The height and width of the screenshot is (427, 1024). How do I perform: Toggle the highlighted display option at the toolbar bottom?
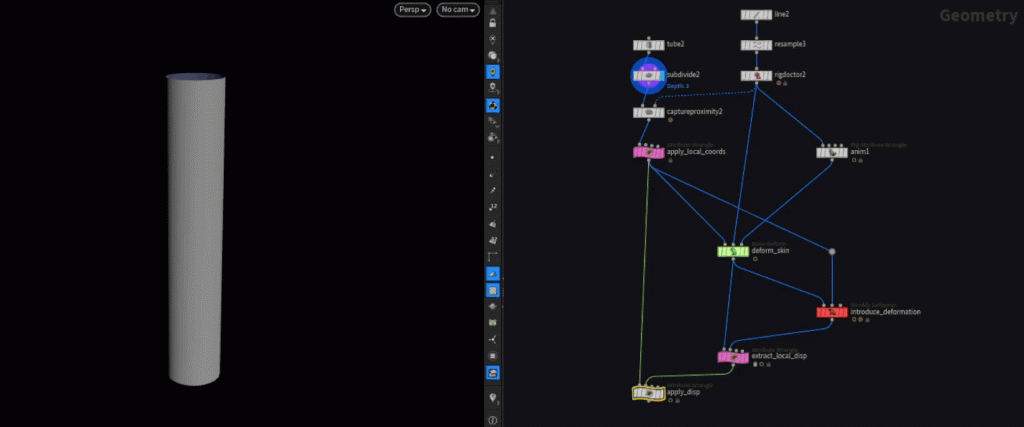point(492,372)
